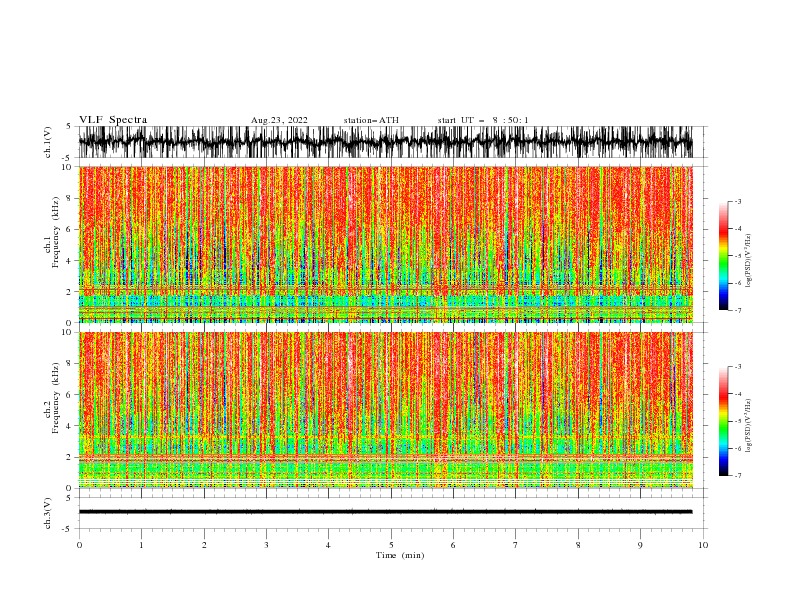Click the '-3' label on ch.1 color bar

click(737, 201)
